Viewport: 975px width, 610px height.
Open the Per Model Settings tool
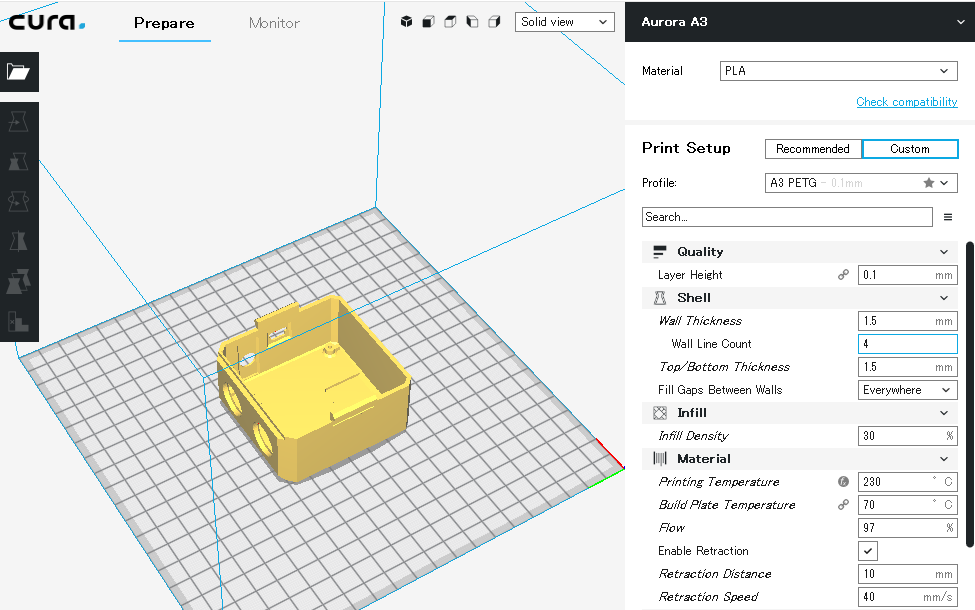pos(19,282)
